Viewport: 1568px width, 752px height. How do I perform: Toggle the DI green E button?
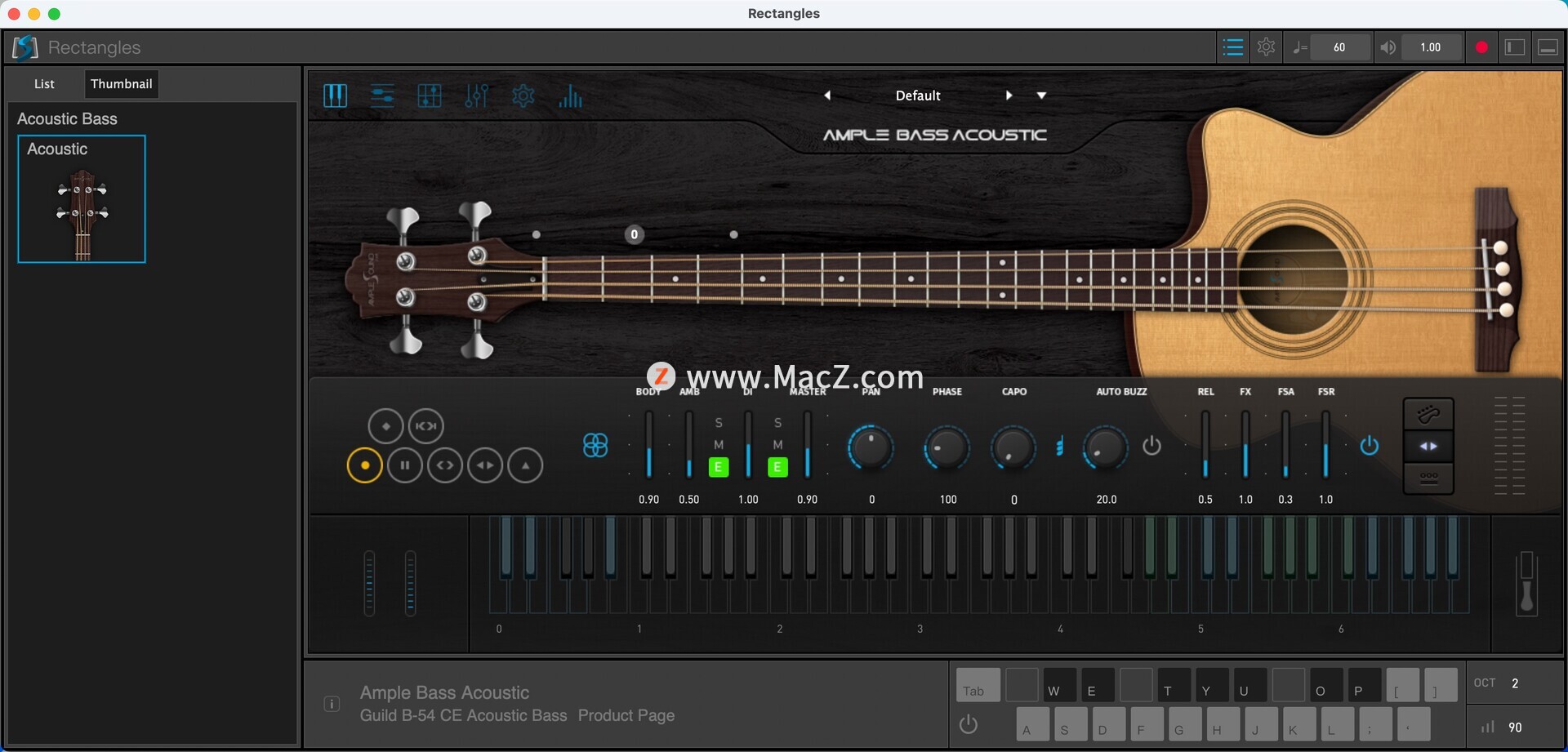click(x=777, y=467)
